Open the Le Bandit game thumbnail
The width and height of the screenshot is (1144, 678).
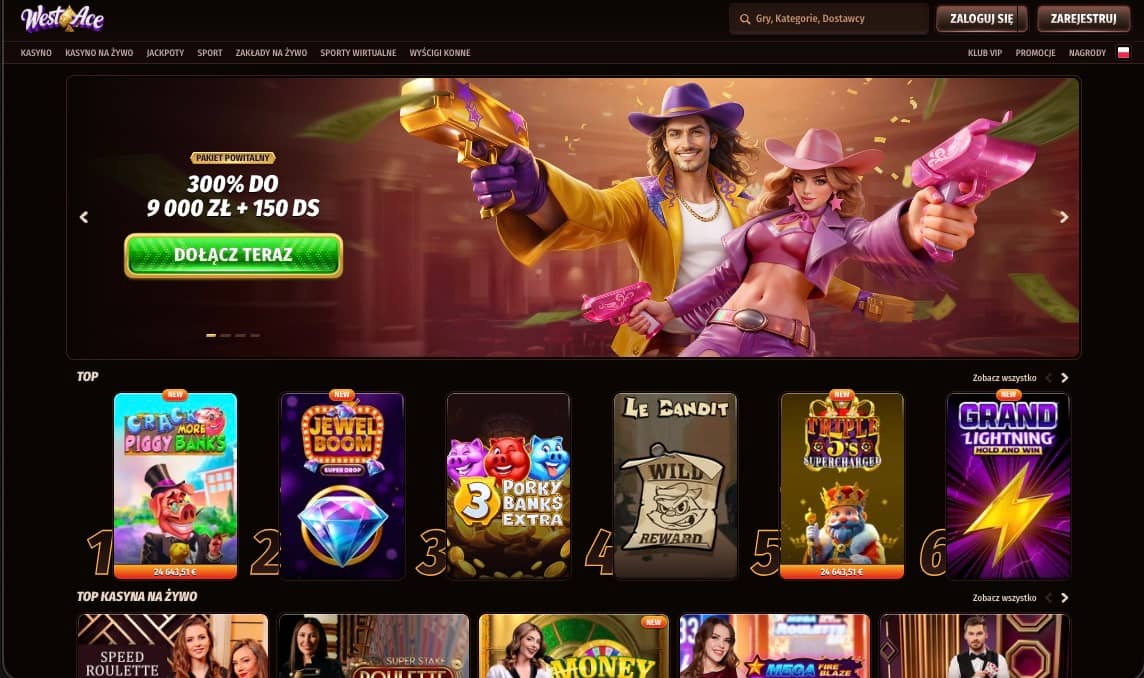(676, 486)
